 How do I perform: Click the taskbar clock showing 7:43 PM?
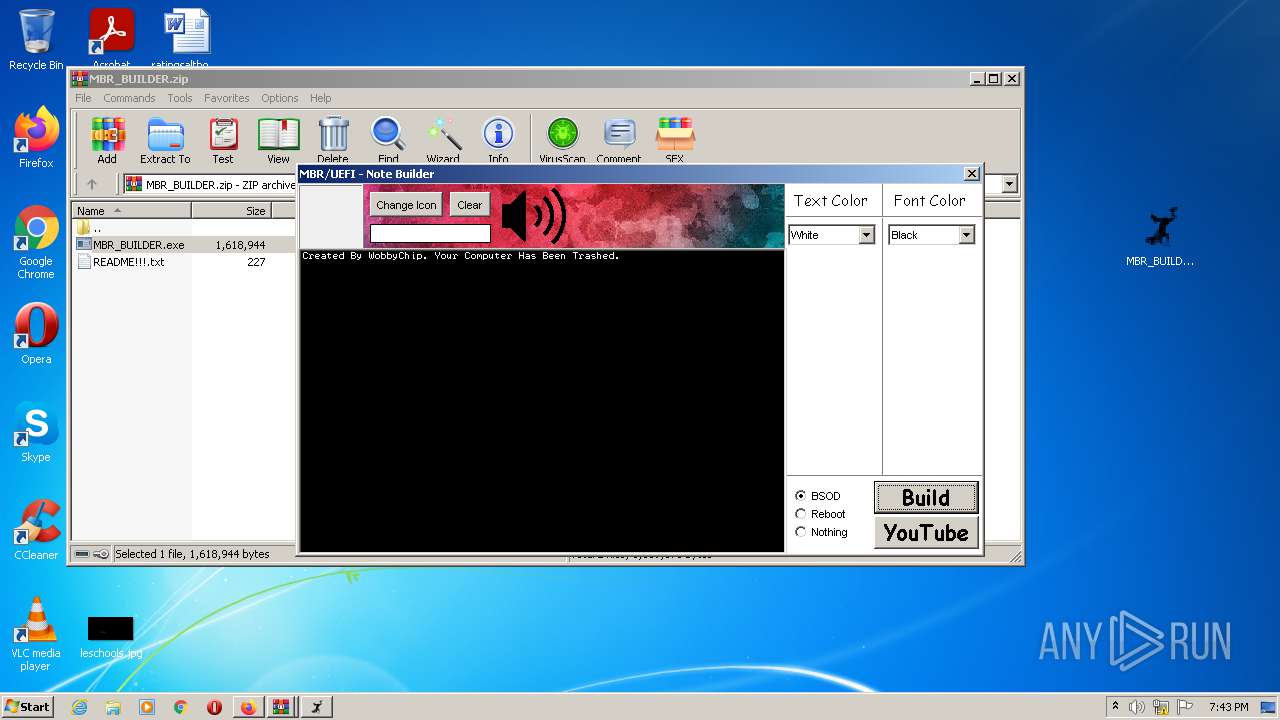point(1228,707)
